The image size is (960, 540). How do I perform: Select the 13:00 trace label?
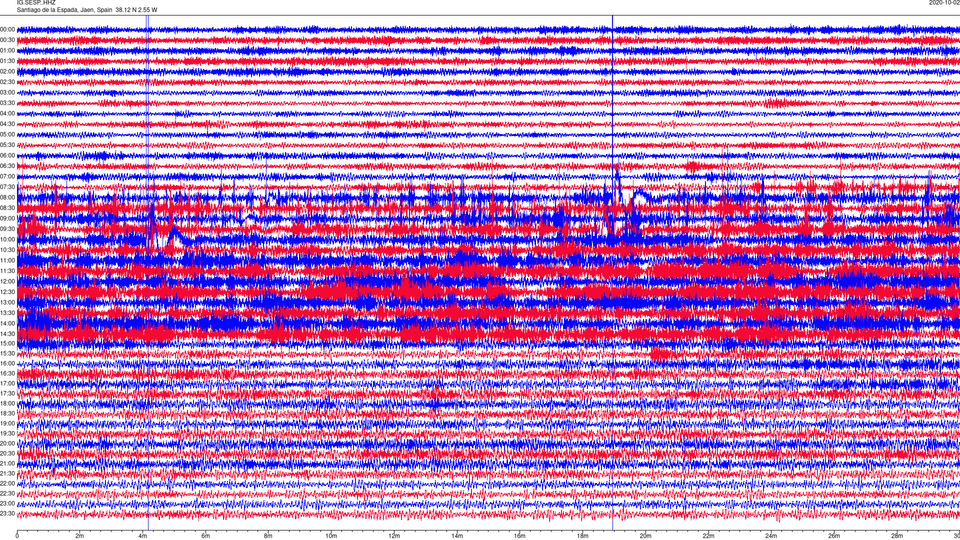click(x=7, y=302)
